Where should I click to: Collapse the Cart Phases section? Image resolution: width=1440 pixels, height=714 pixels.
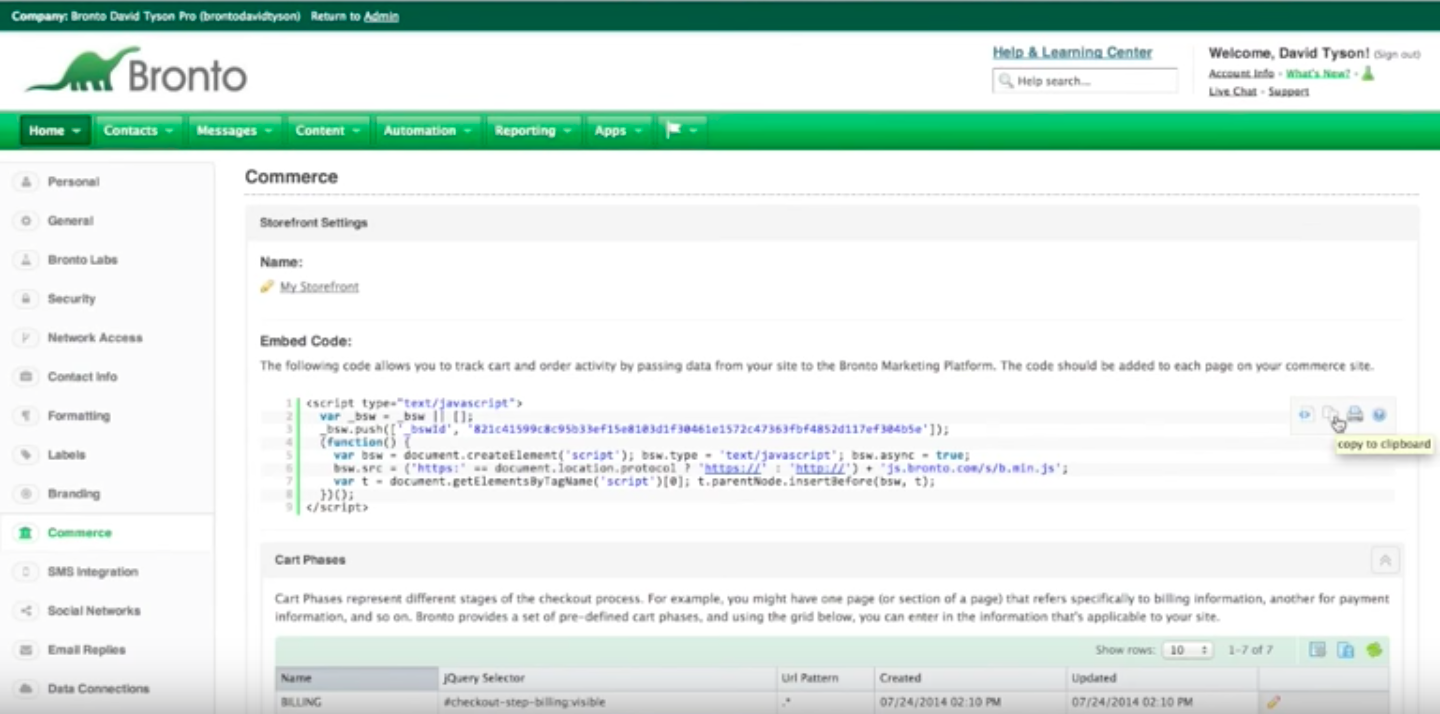click(x=1385, y=560)
